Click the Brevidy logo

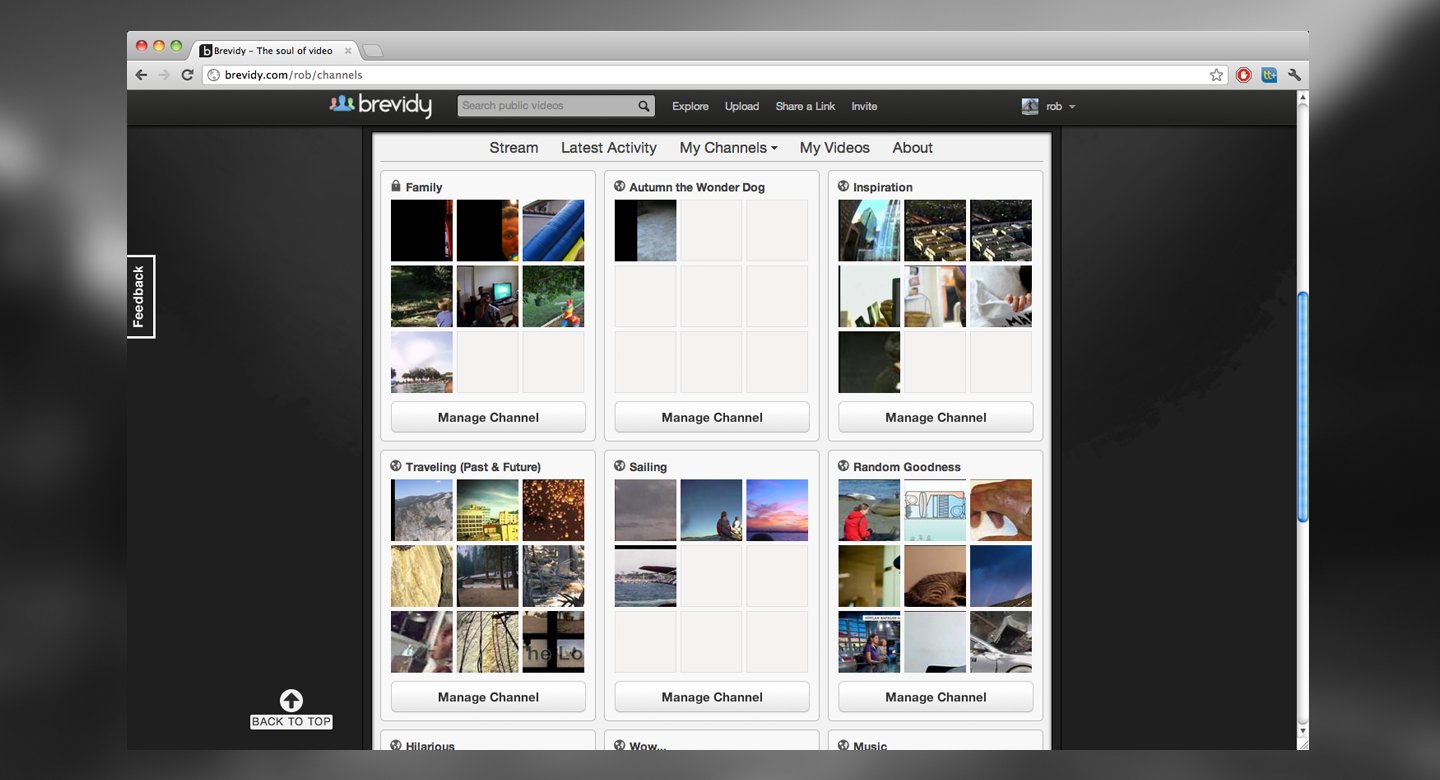click(381, 105)
